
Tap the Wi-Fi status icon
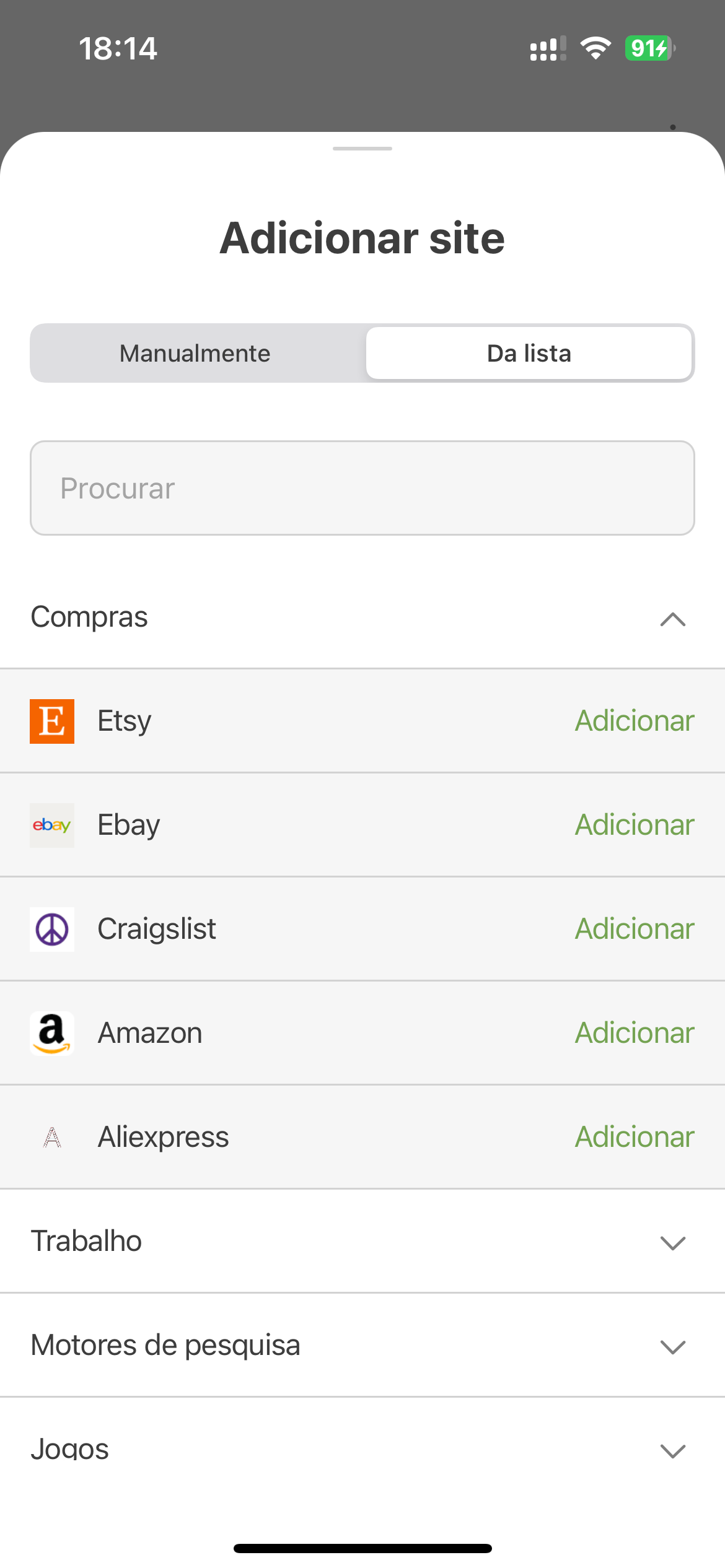coord(595,48)
